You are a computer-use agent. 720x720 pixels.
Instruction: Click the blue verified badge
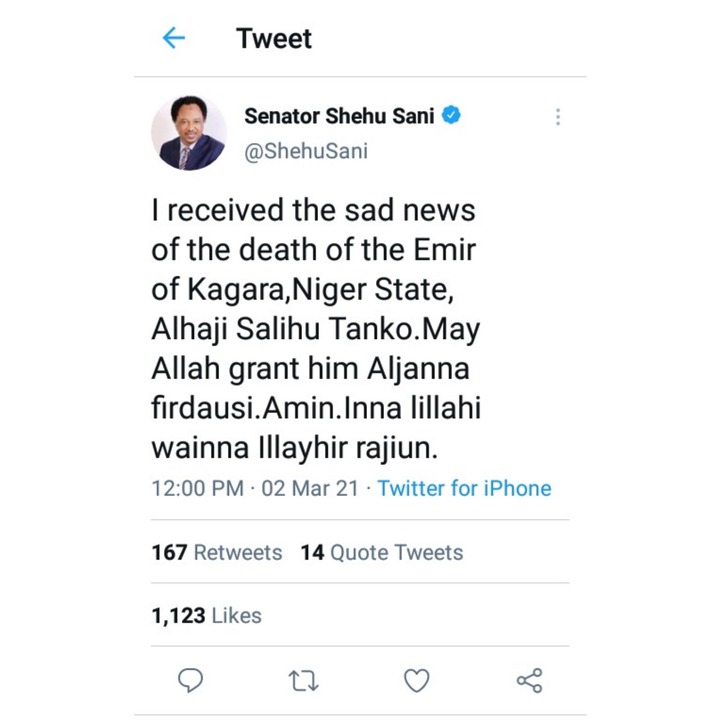tap(451, 115)
